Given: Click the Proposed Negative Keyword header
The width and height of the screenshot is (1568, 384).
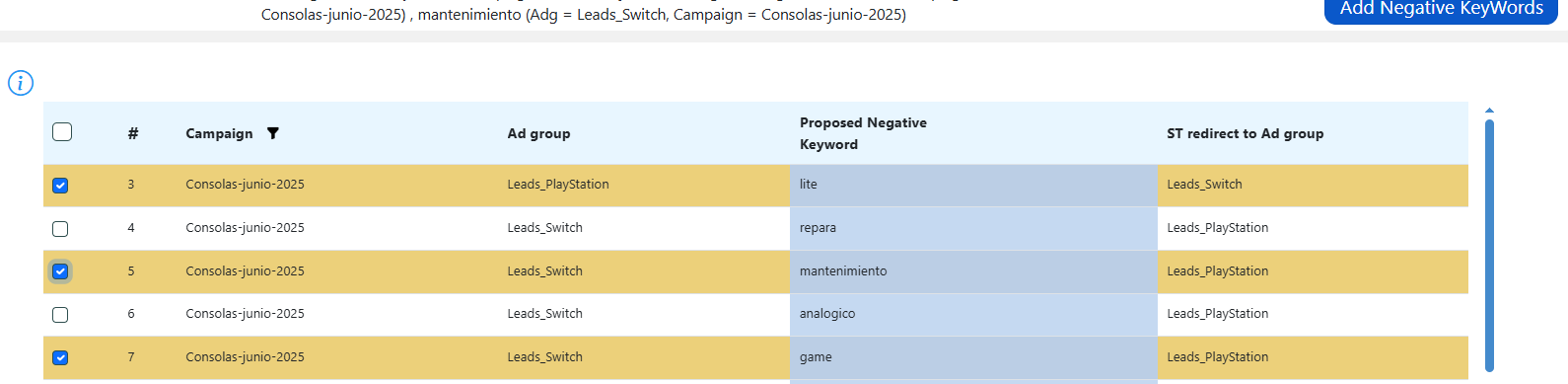Looking at the screenshot, I should 863,133.
